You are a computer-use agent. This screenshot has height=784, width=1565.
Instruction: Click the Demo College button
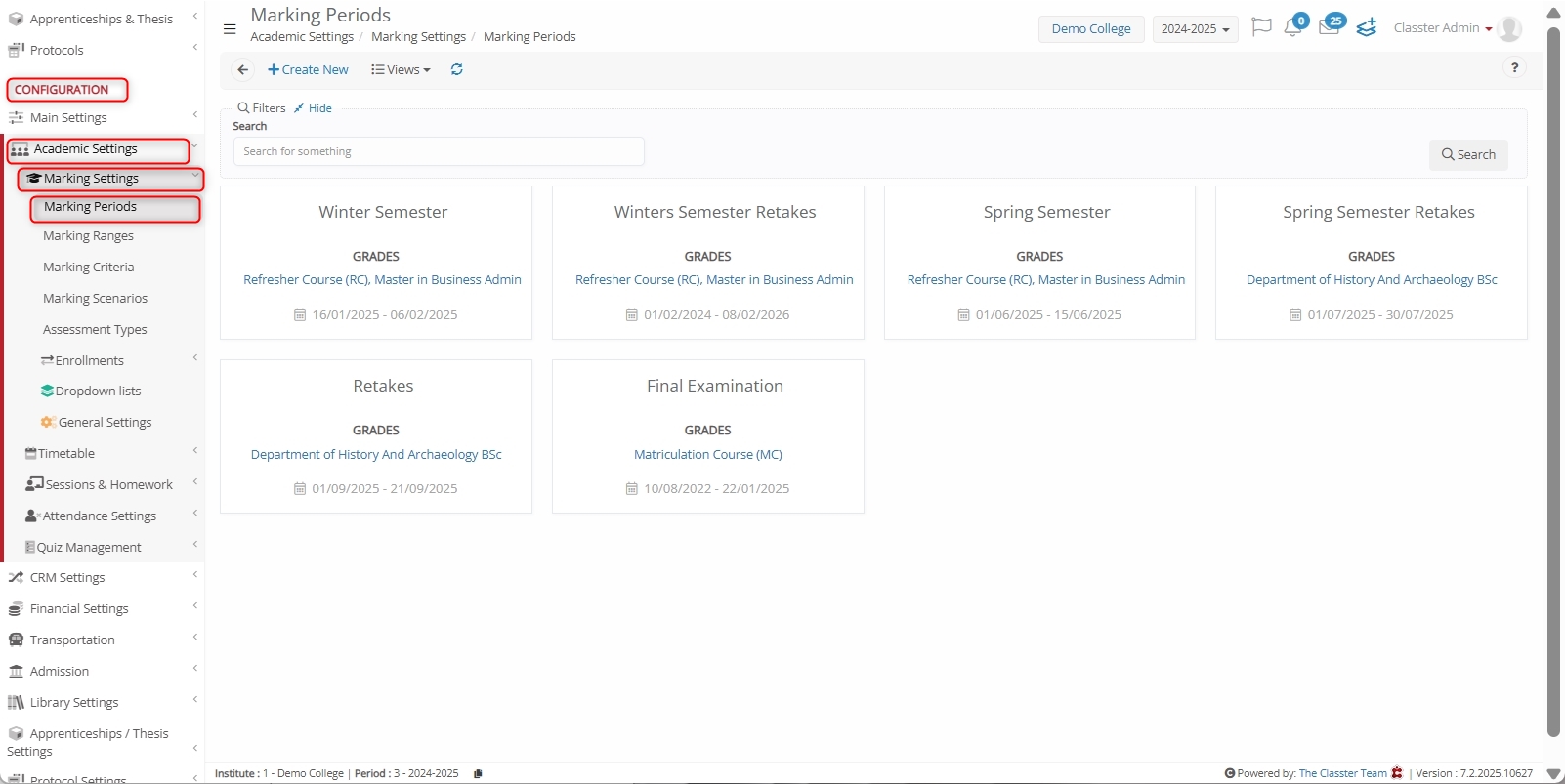tap(1091, 29)
